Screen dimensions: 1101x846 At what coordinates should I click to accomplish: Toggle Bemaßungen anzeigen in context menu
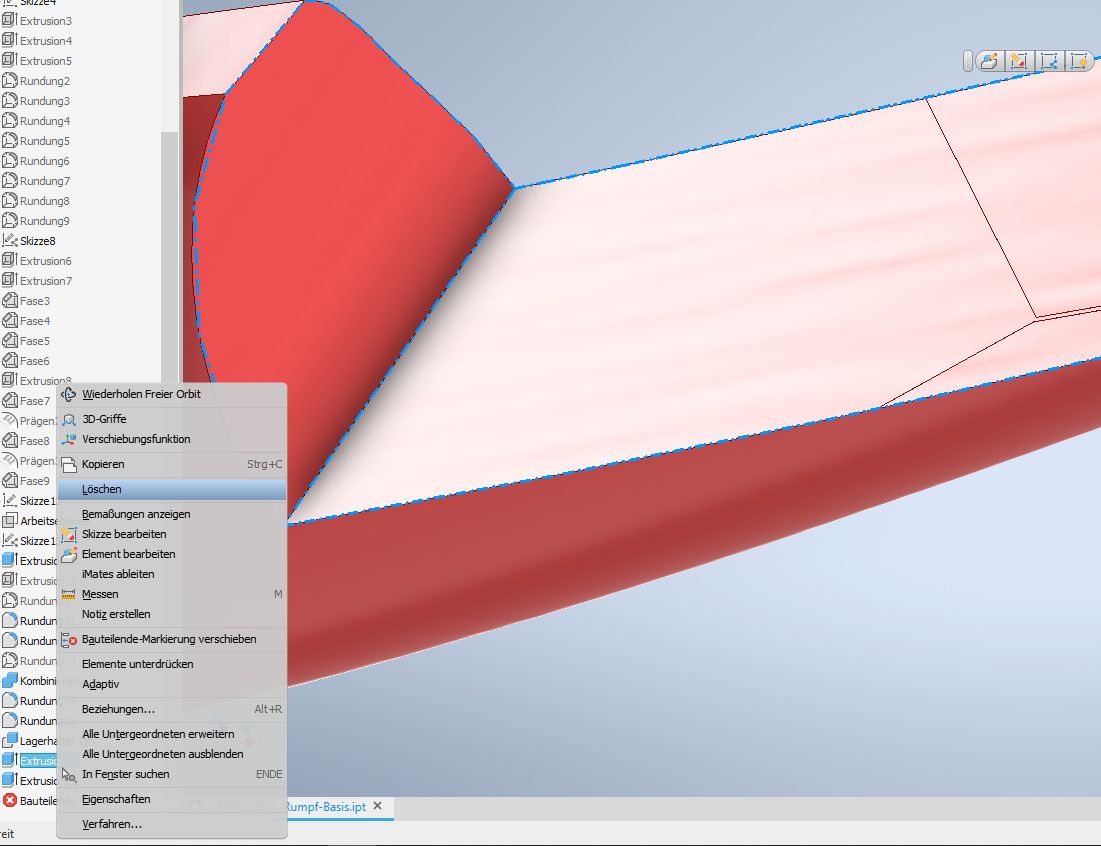[136, 514]
